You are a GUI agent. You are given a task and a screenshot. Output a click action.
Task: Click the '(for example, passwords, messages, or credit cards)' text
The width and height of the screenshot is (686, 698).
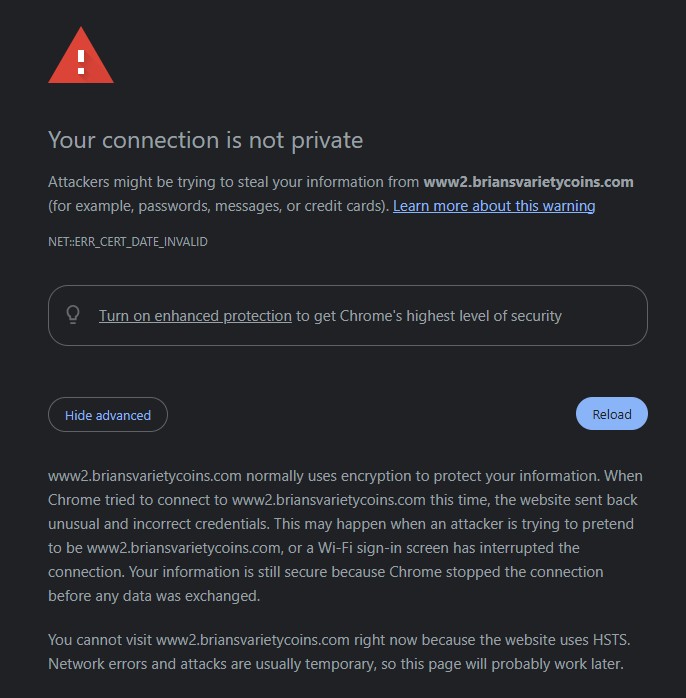[x=219, y=206]
